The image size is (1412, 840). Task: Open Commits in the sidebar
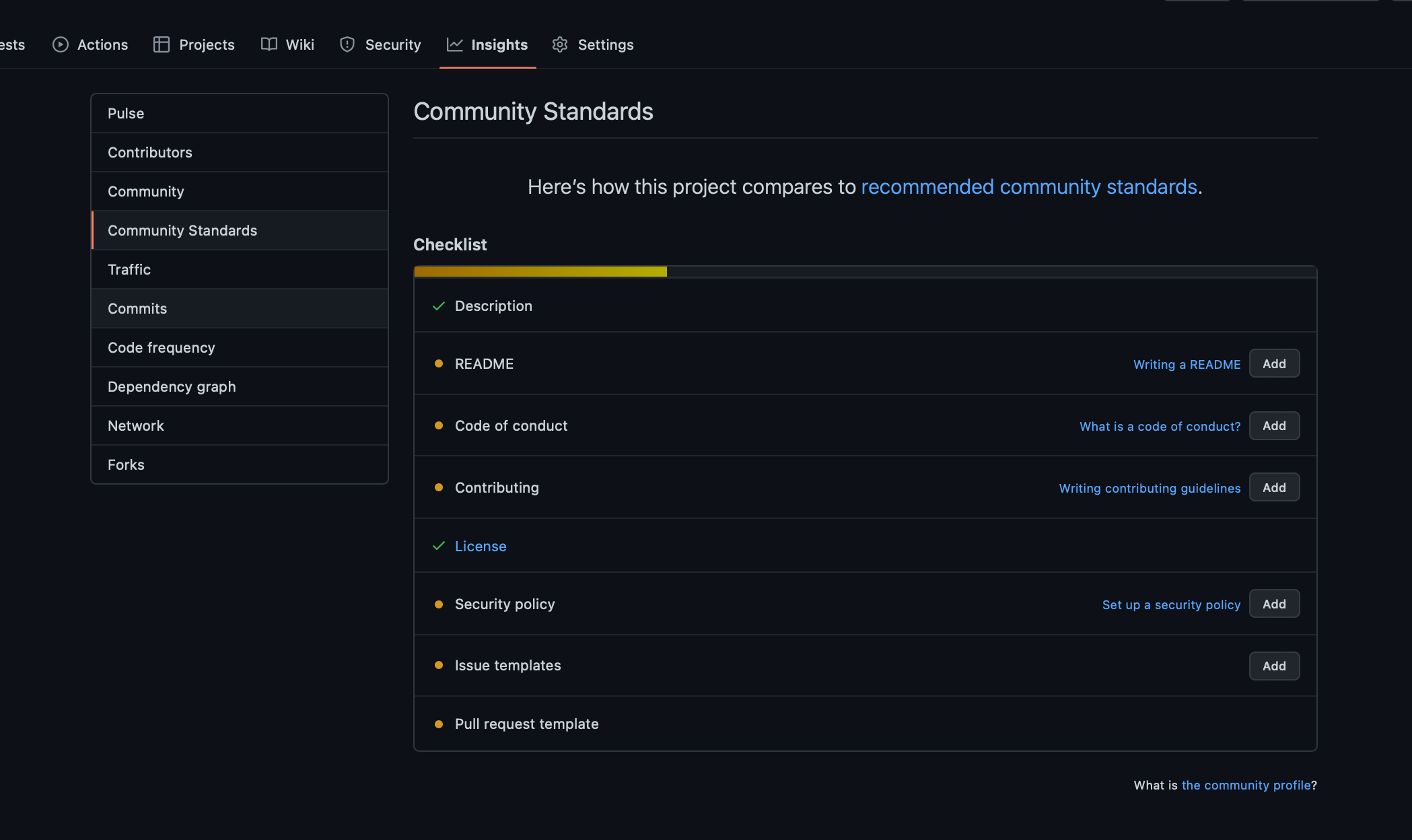240,308
